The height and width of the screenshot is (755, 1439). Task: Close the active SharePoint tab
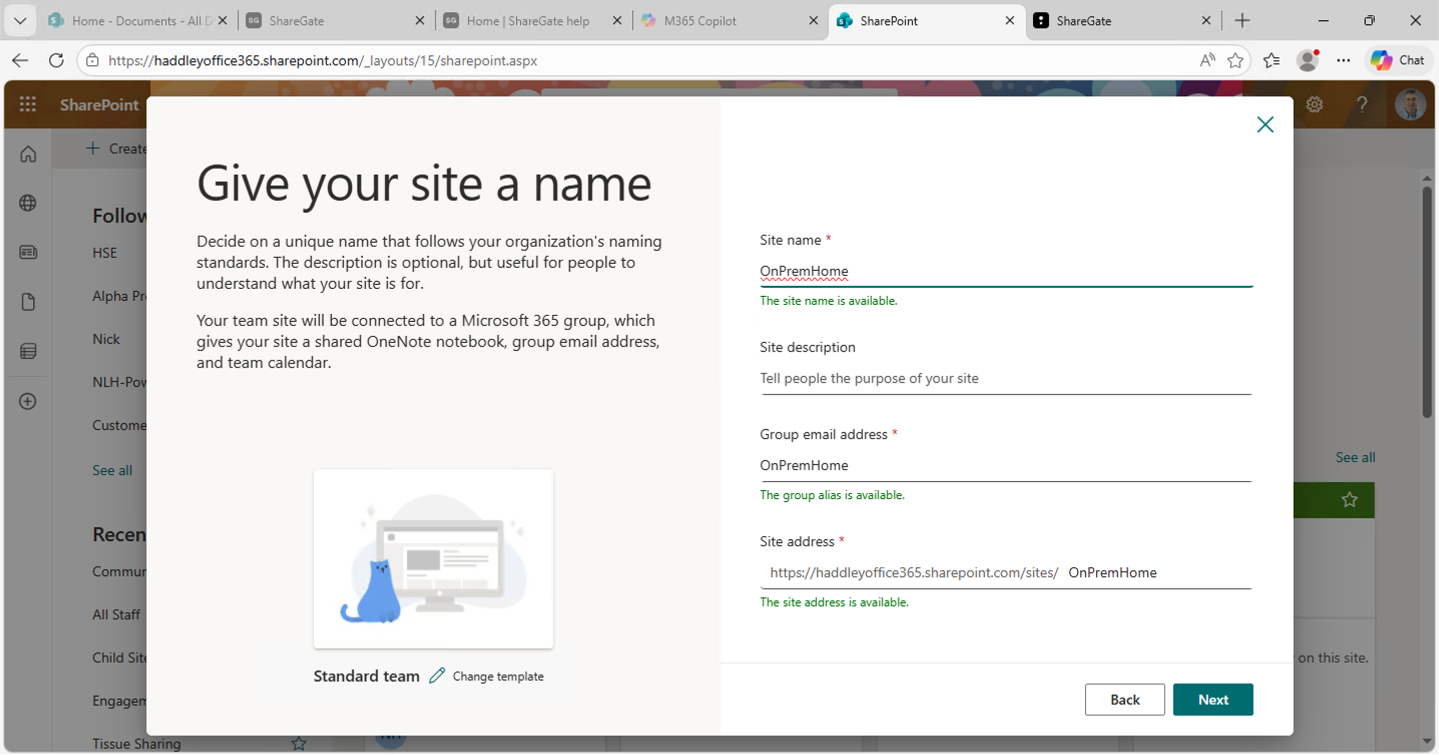pyautogui.click(x=1010, y=20)
